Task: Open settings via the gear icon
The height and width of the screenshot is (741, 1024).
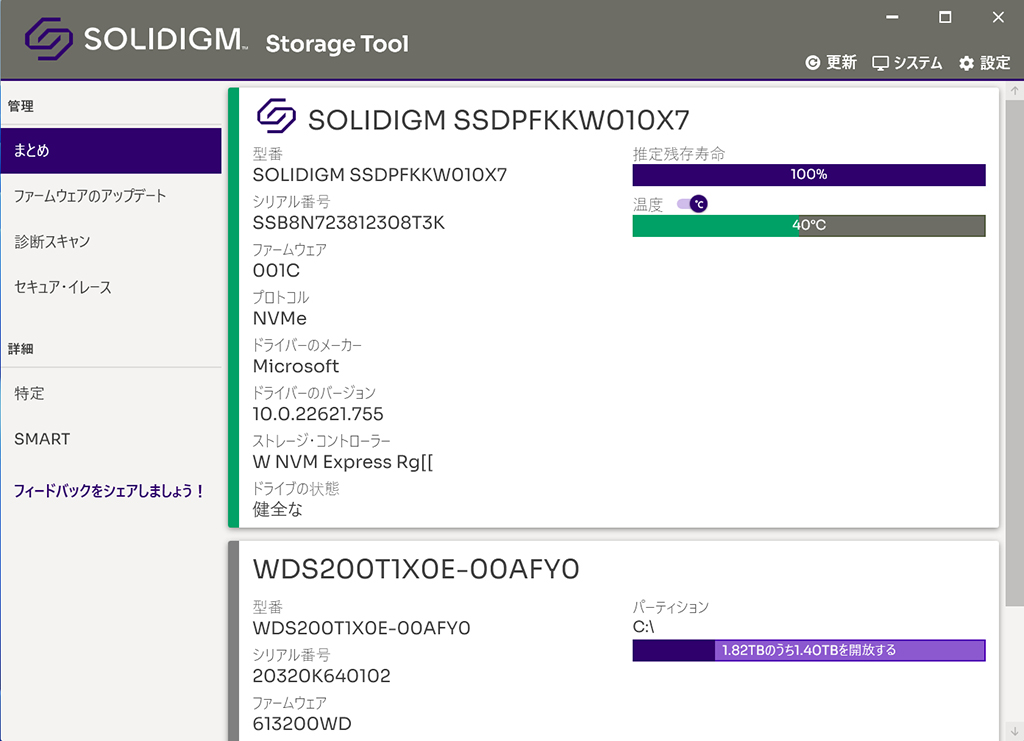Action: click(967, 63)
